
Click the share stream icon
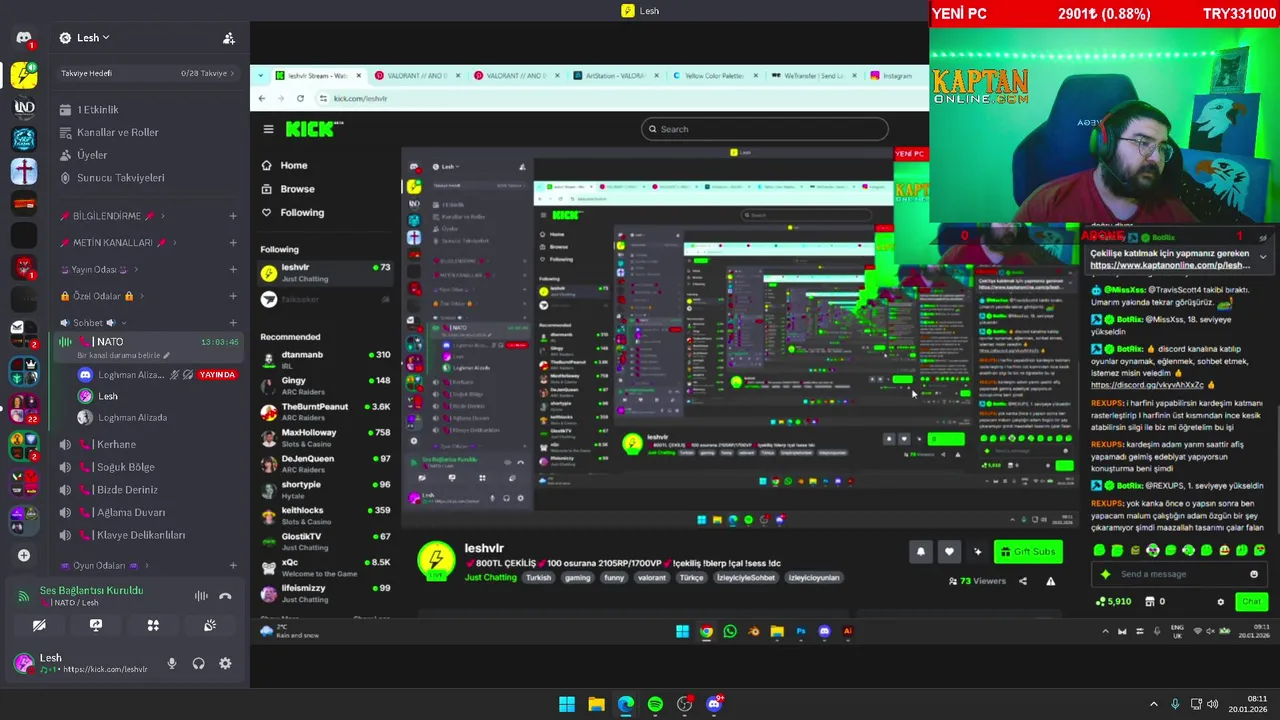coord(1022,581)
